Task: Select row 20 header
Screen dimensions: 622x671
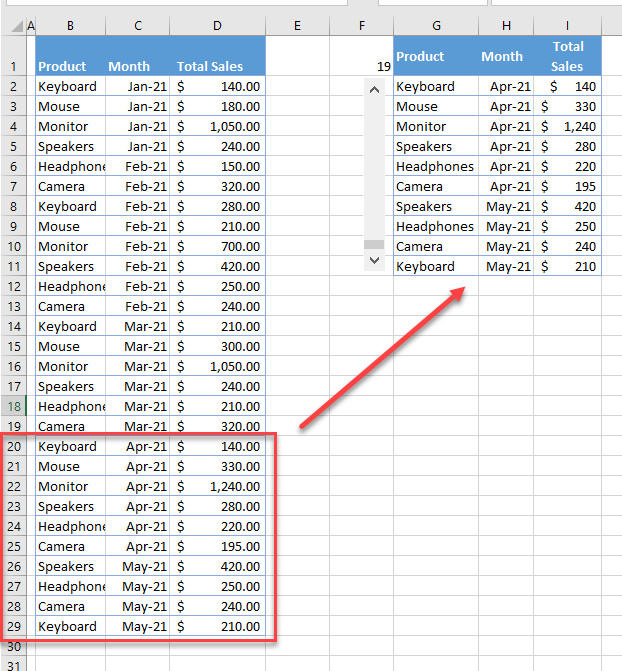Action: click(x=12, y=446)
